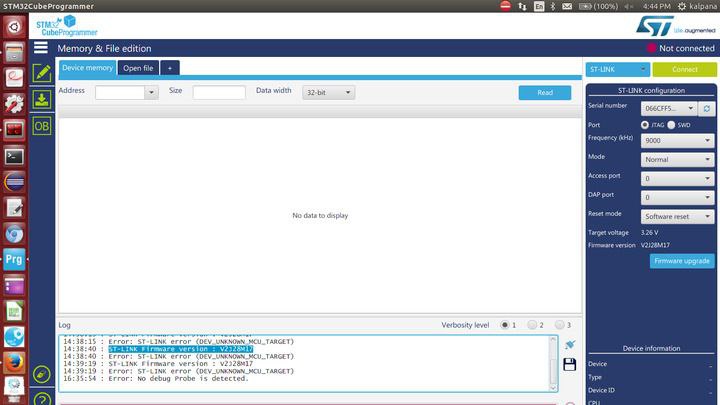
Task: Open the Mode Normal dropdown
Action: click(677, 159)
